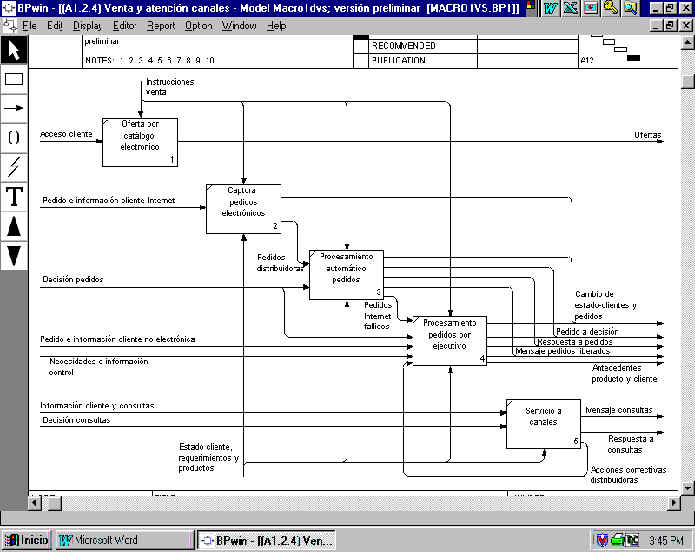695x552 pixels.
Task: Select the arrow drawing tool
Action: coord(14,108)
